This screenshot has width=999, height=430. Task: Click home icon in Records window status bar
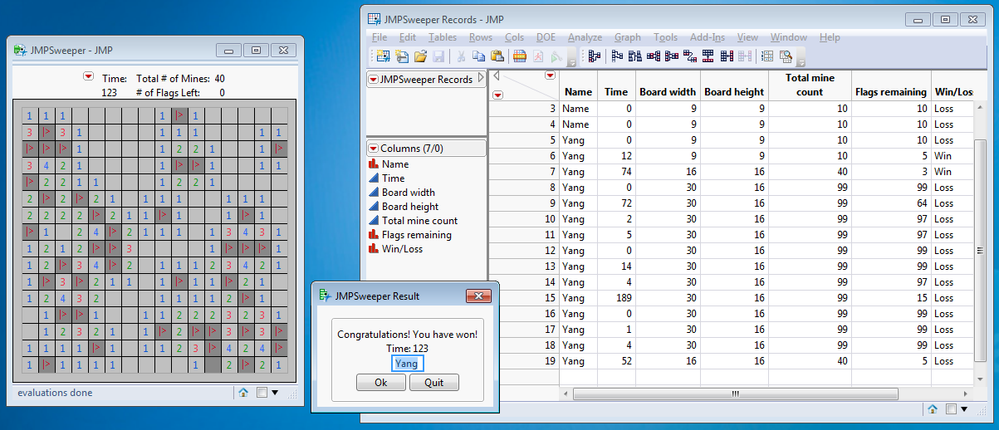pyautogui.click(x=932, y=409)
